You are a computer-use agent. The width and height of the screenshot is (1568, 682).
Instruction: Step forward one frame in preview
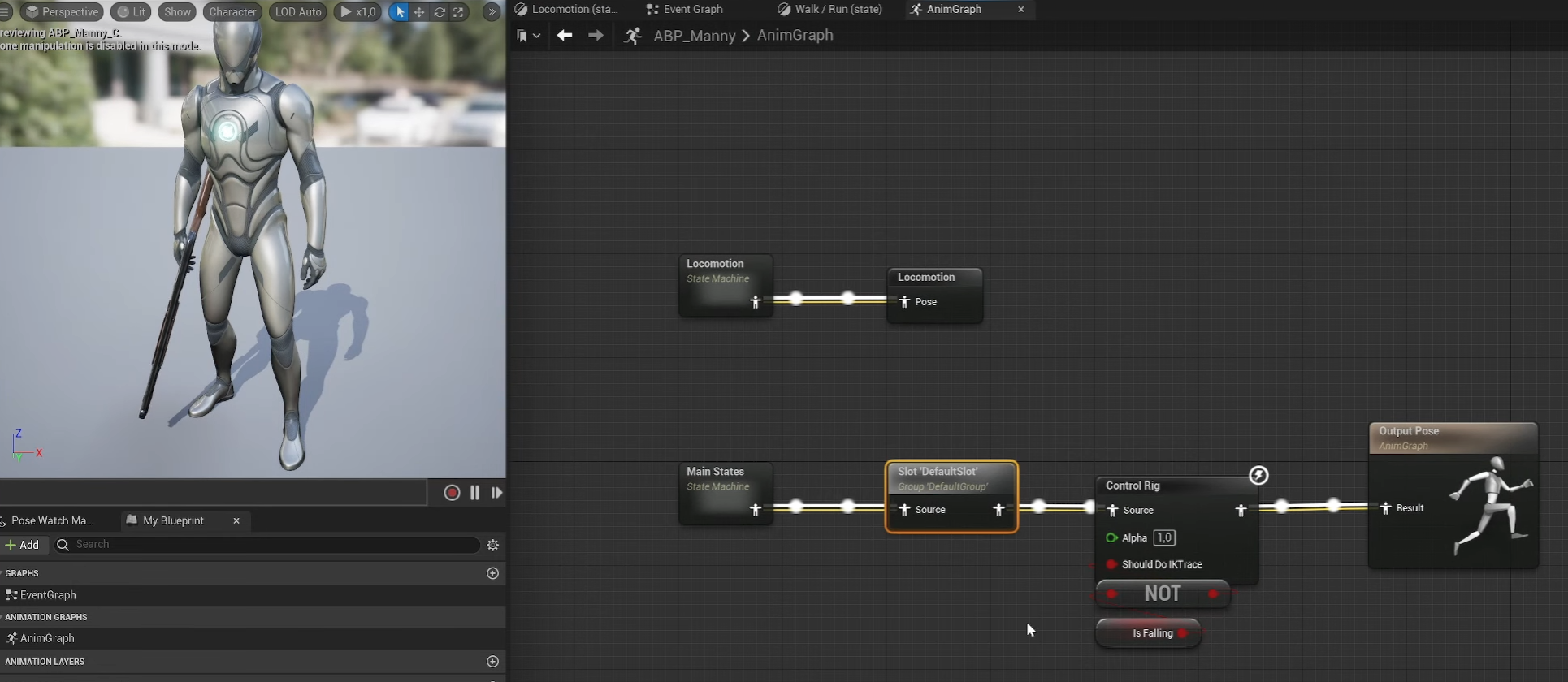tap(496, 493)
